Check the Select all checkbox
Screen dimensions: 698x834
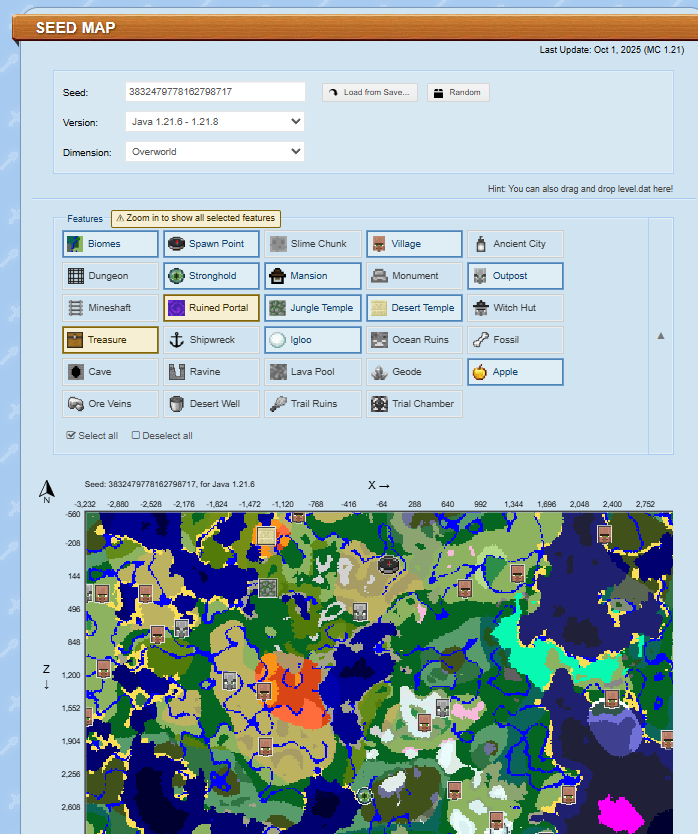(x=71, y=436)
